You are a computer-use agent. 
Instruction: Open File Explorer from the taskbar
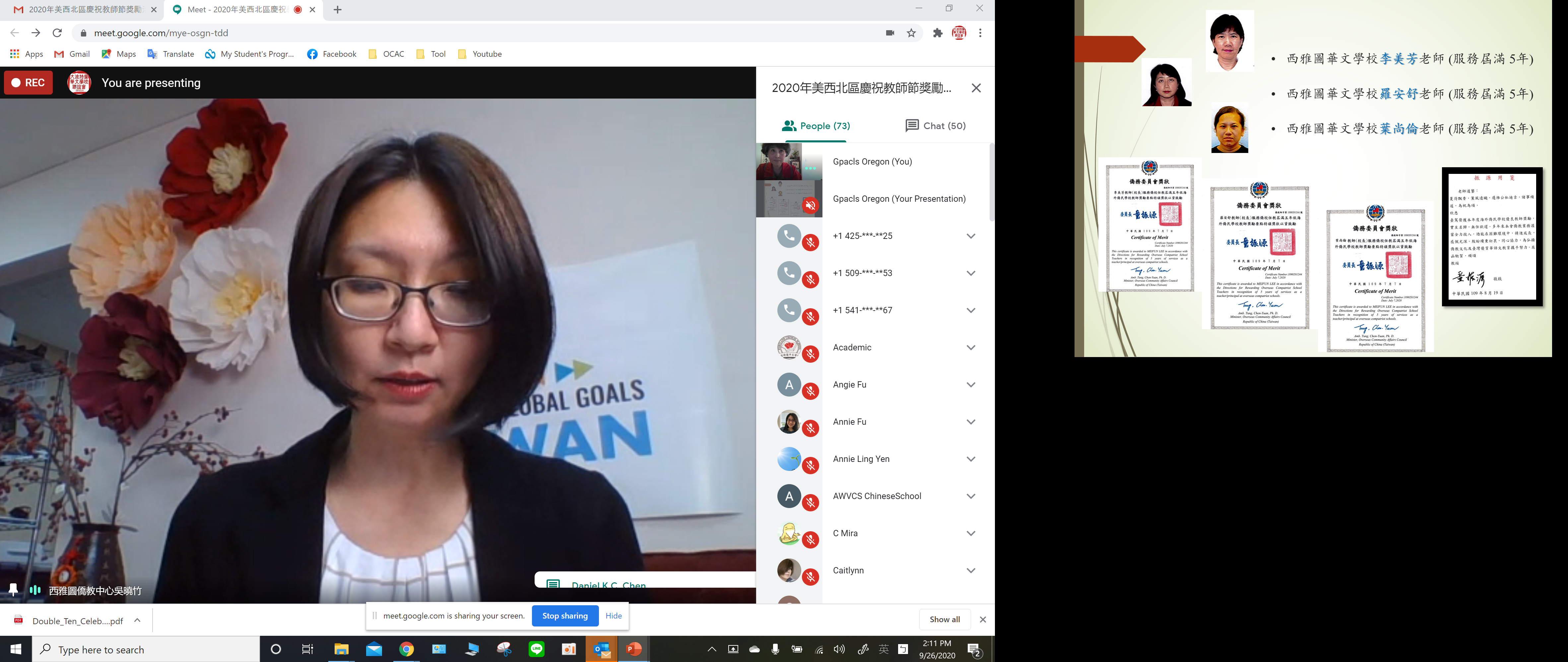(341, 649)
